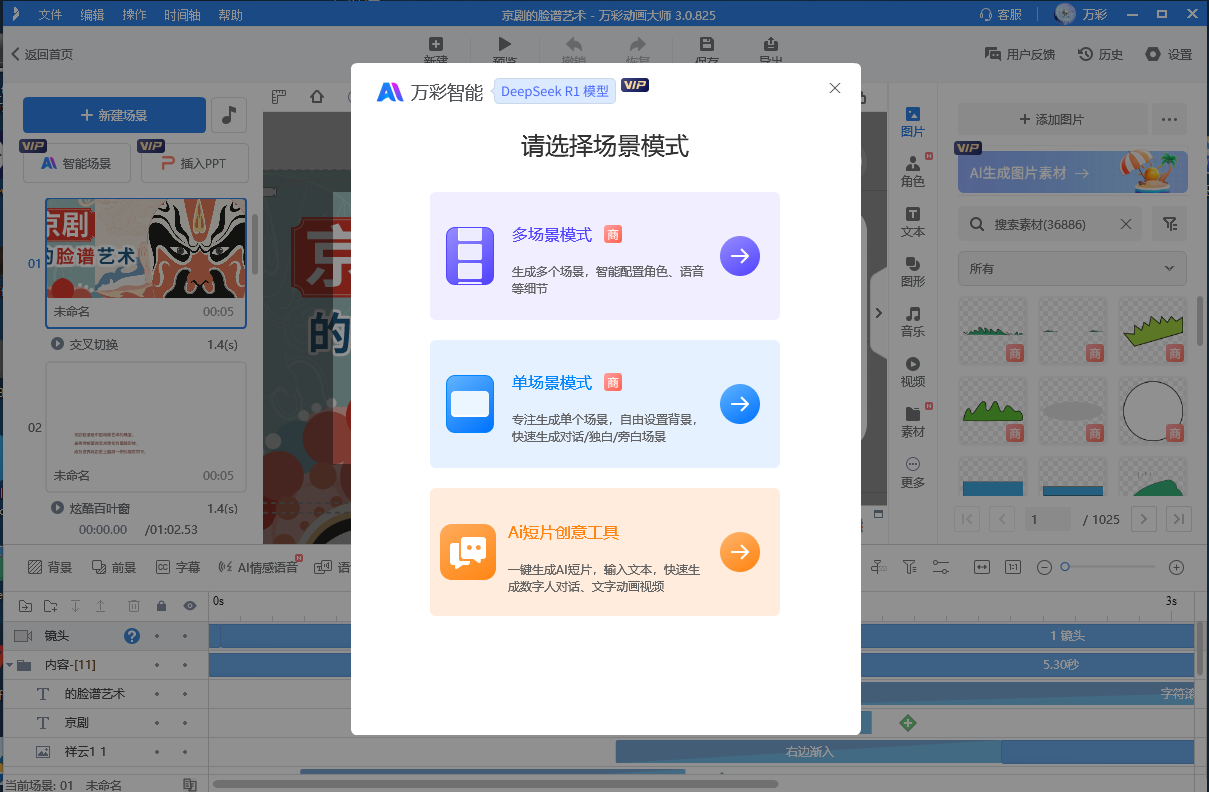Click the status bar icon beside 未命名
This screenshot has height=792, width=1209.
coord(190,785)
